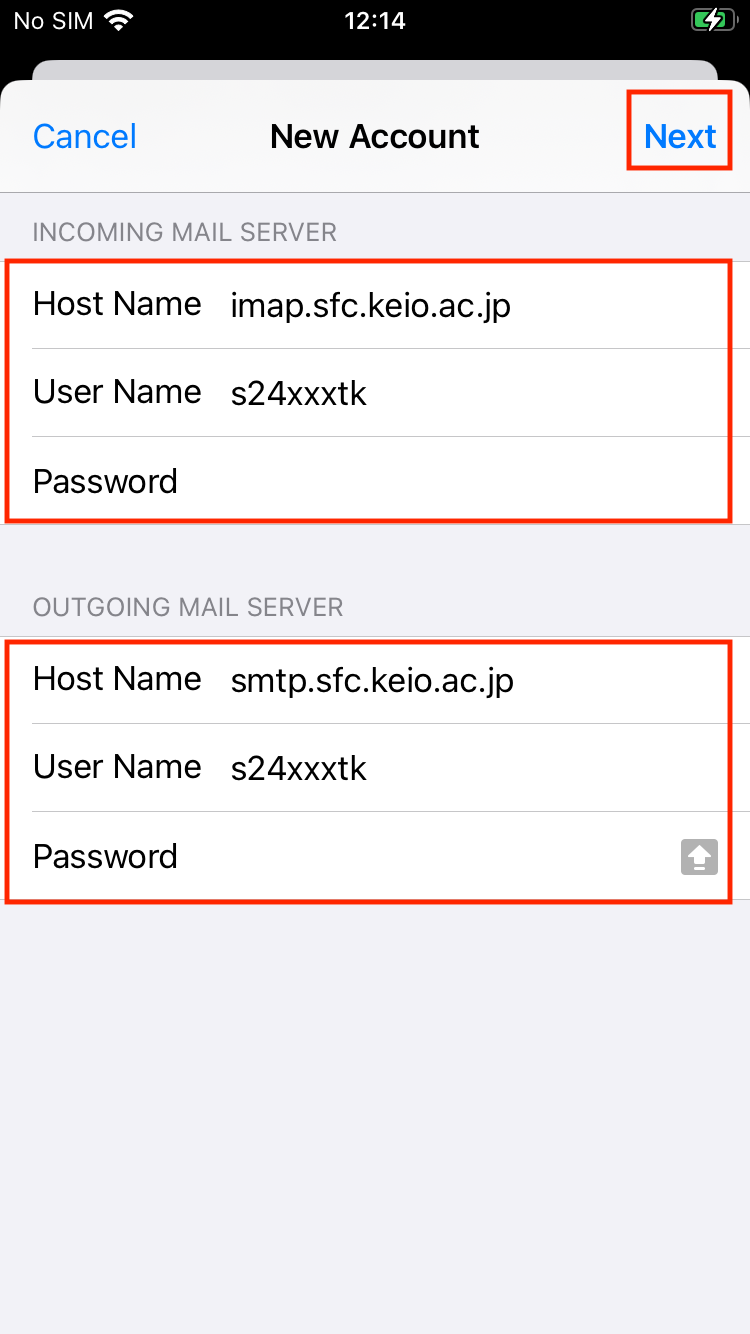Focus the incoming mail server Password field
Viewport: 750px width, 1334px height.
click(450, 481)
